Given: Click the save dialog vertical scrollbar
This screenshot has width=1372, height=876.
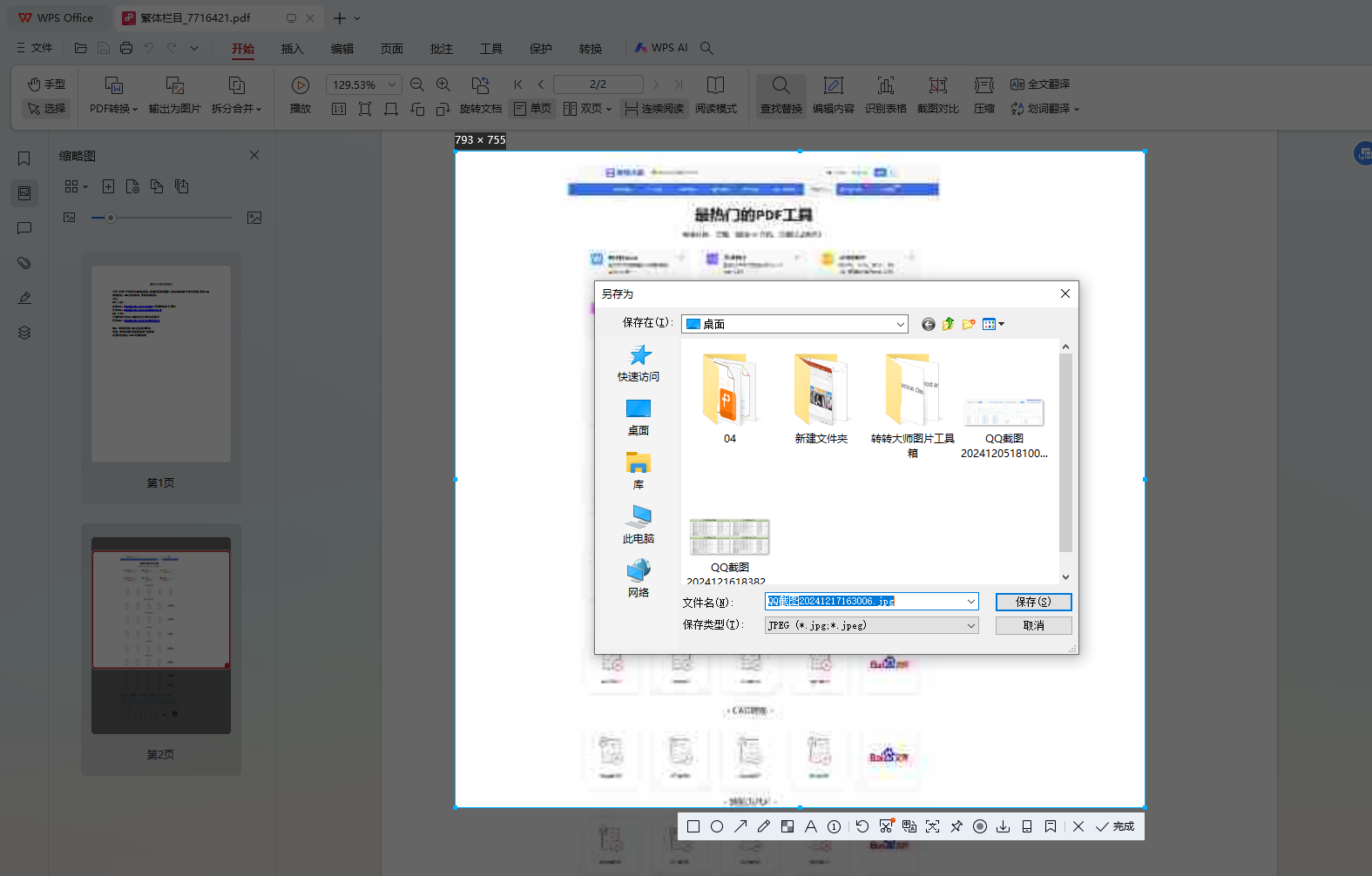Looking at the screenshot, I should tap(1065, 453).
